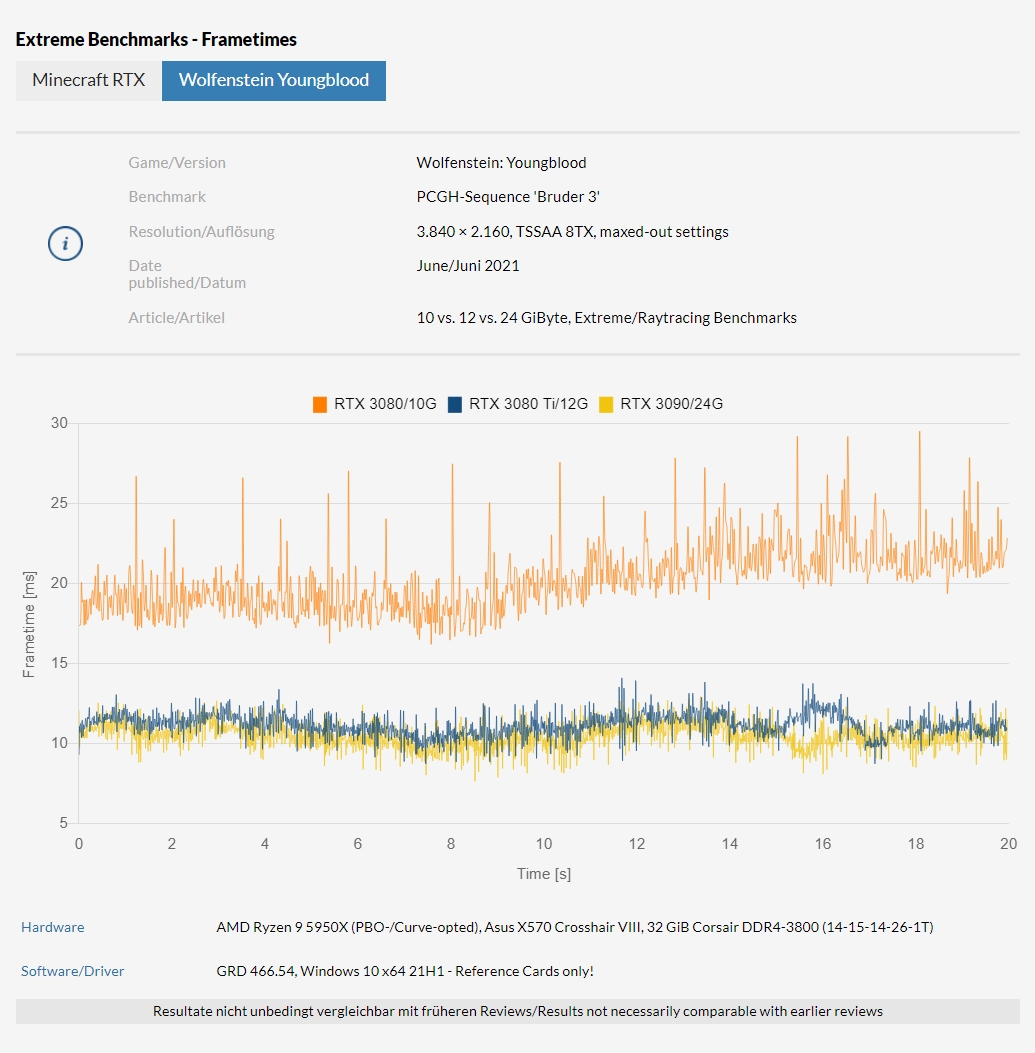
Task: Open the Hardware link
Action: pos(52,927)
